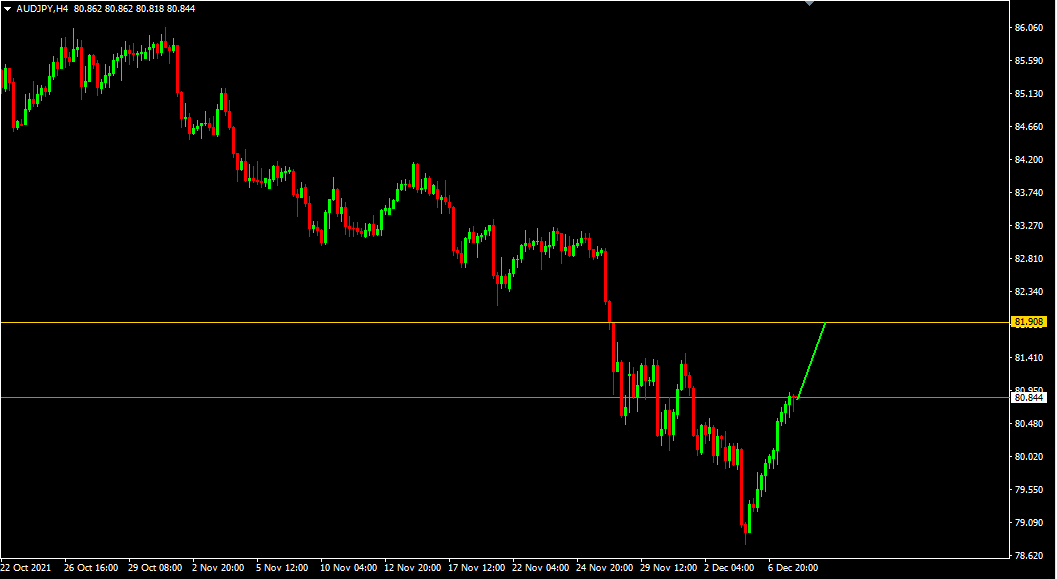The width and height of the screenshot is (1057, 579).
Task: Click the small triangle before AUDJPY,H4
Action: 7,9
